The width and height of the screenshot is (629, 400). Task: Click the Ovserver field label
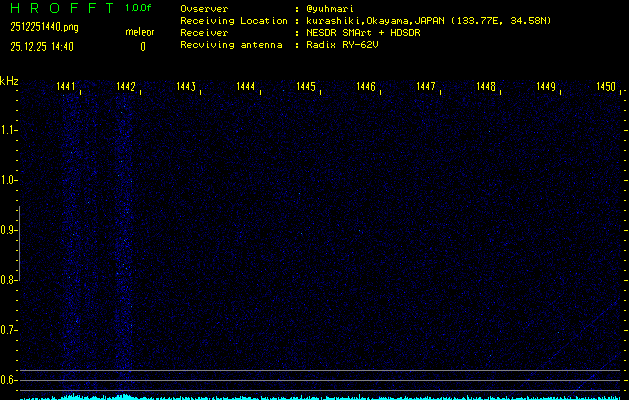[x=204, y=9]
